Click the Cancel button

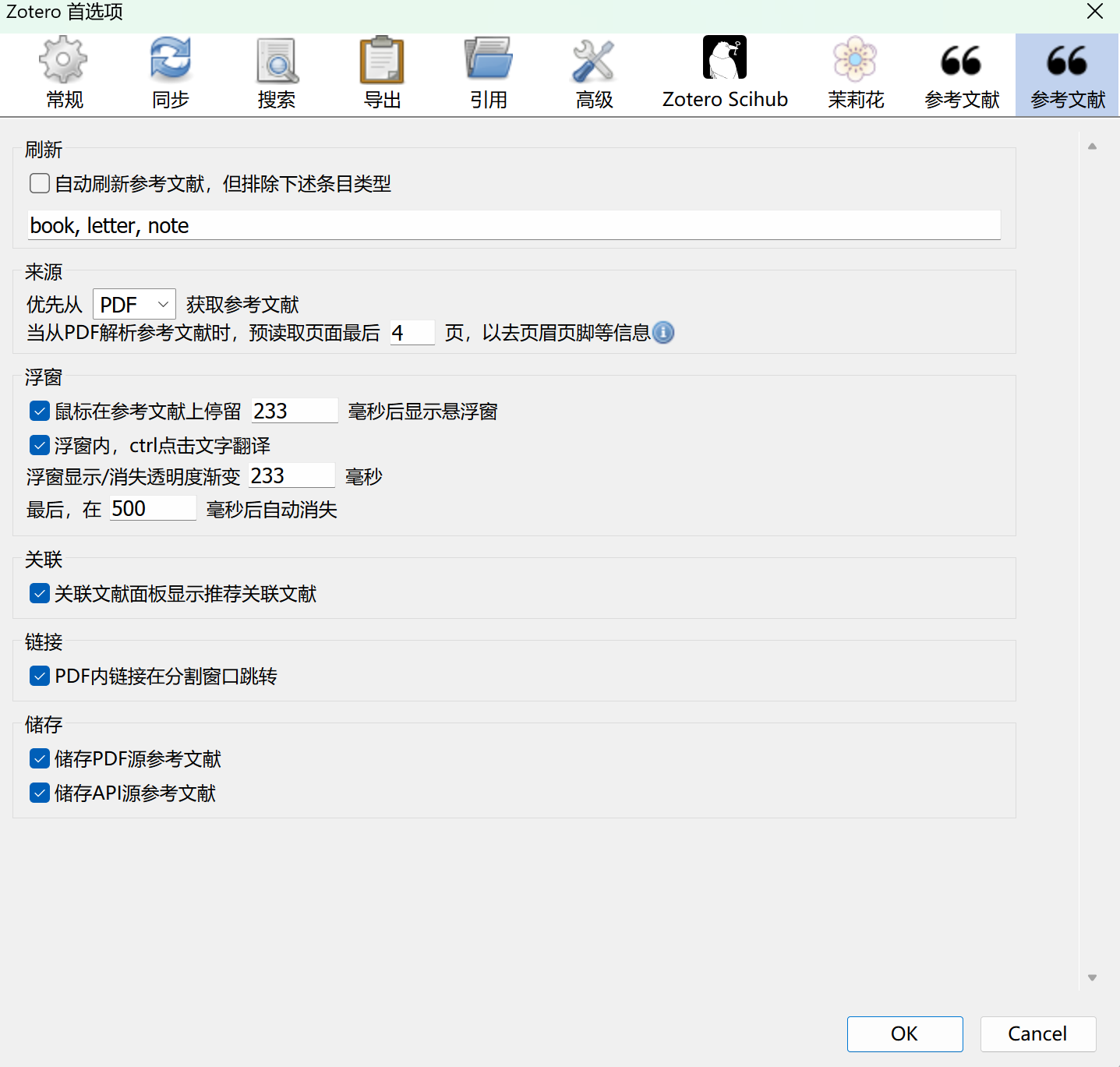click(x=1037, y=1033)
